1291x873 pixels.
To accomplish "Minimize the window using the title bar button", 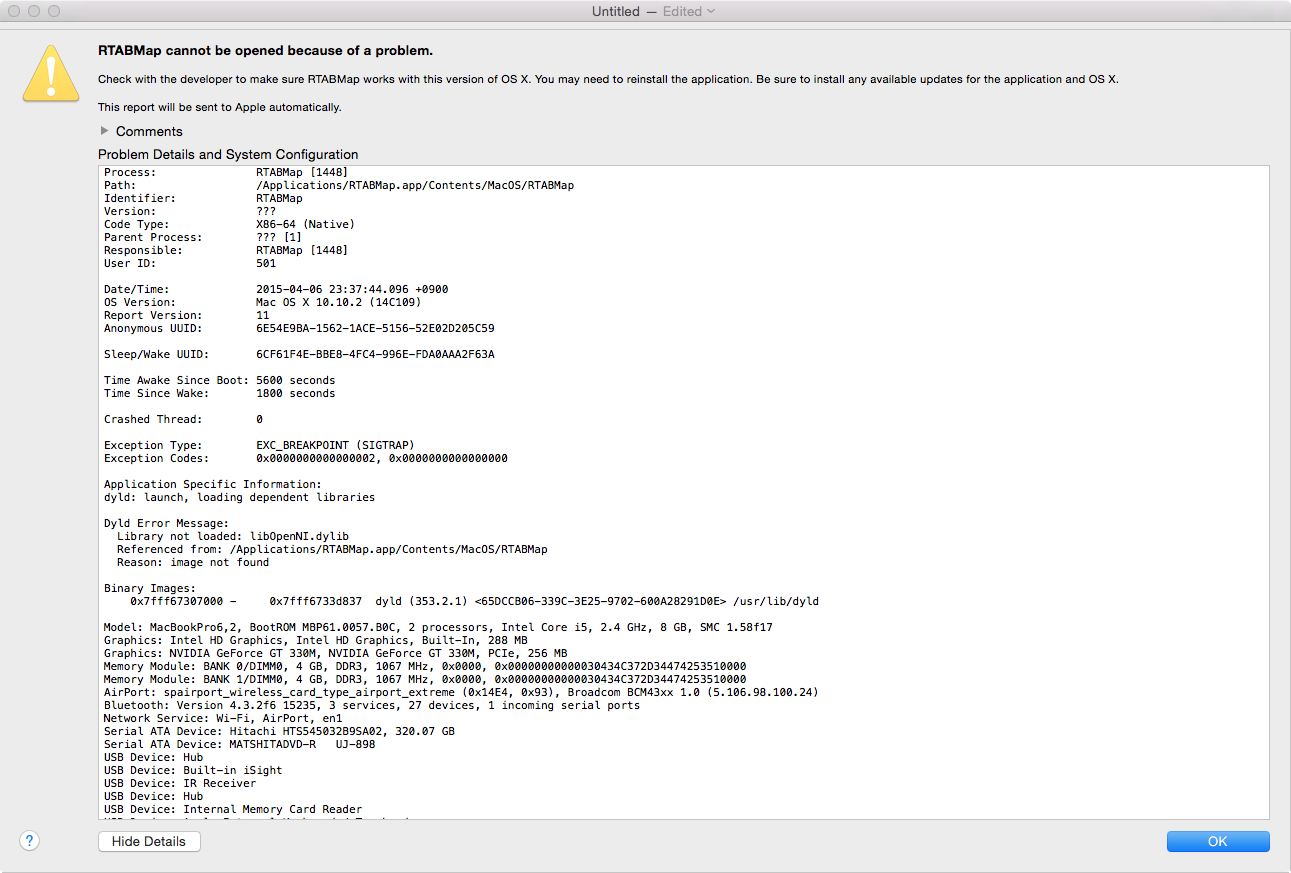I will pyautogui.click(x=34, y=11).
